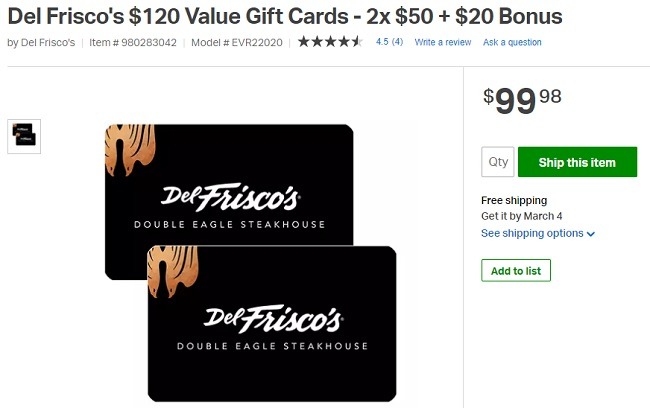Select the gift card thumbnail image

(x=24, y=136)
